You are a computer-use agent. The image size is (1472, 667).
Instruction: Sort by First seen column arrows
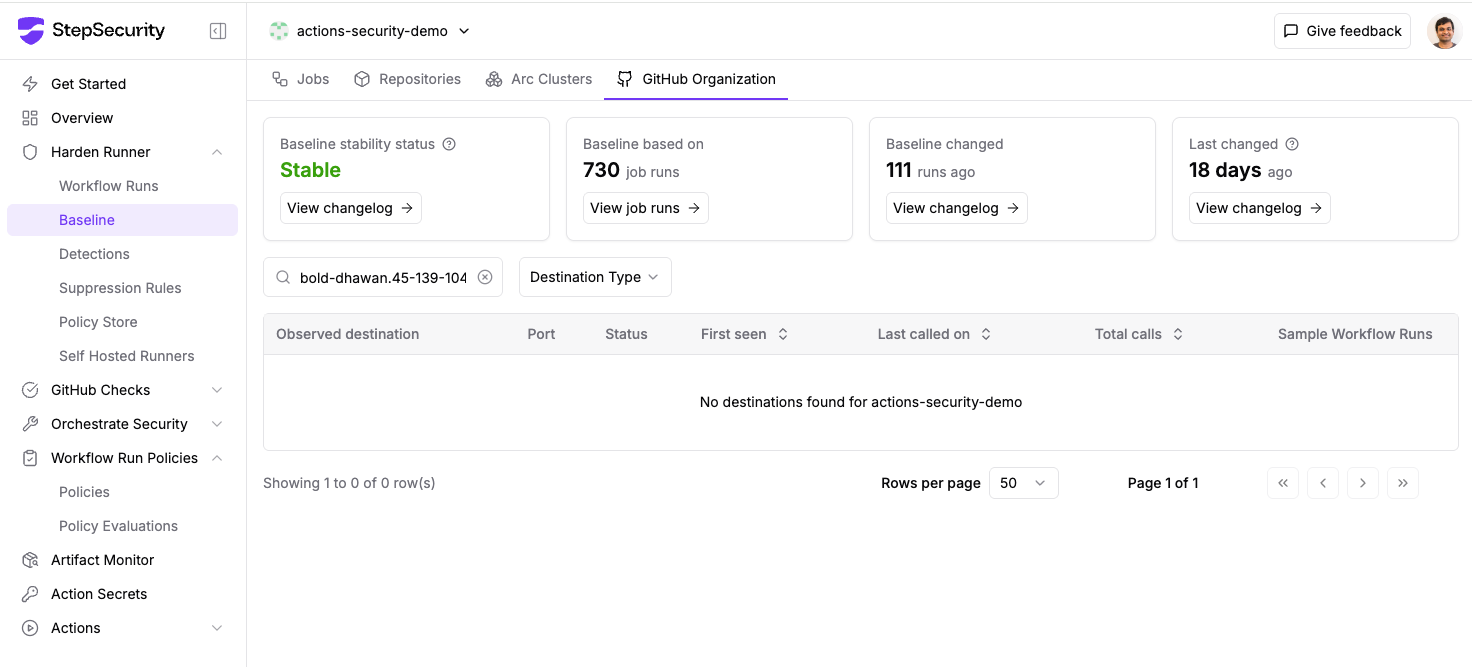(x=783, y=334)
